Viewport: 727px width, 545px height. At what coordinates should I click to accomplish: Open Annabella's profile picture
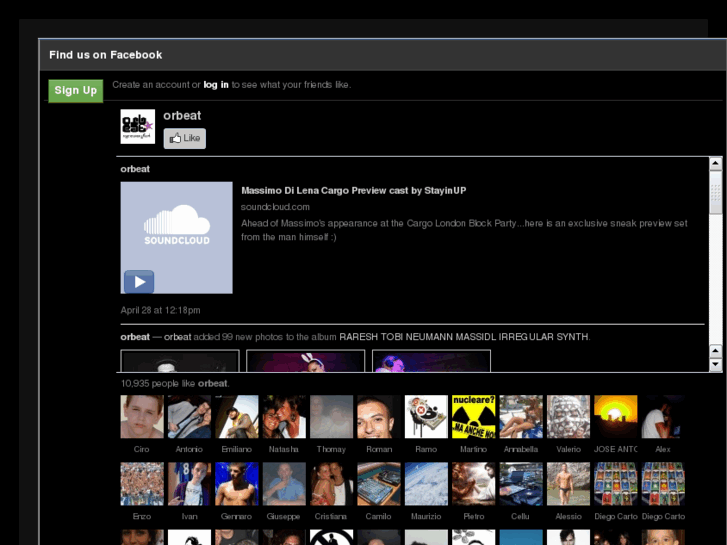[521, 417]
